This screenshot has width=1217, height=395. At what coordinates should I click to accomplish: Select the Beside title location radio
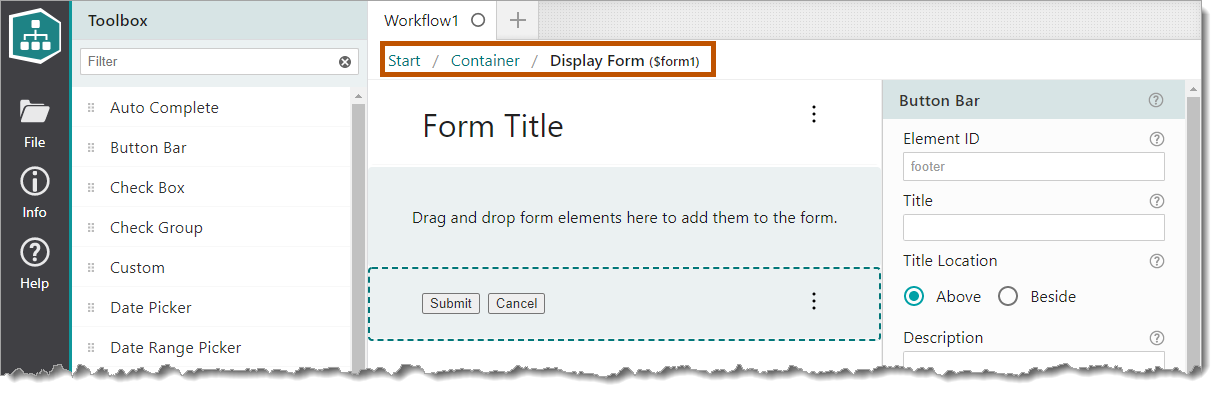tap(1008, 296)
